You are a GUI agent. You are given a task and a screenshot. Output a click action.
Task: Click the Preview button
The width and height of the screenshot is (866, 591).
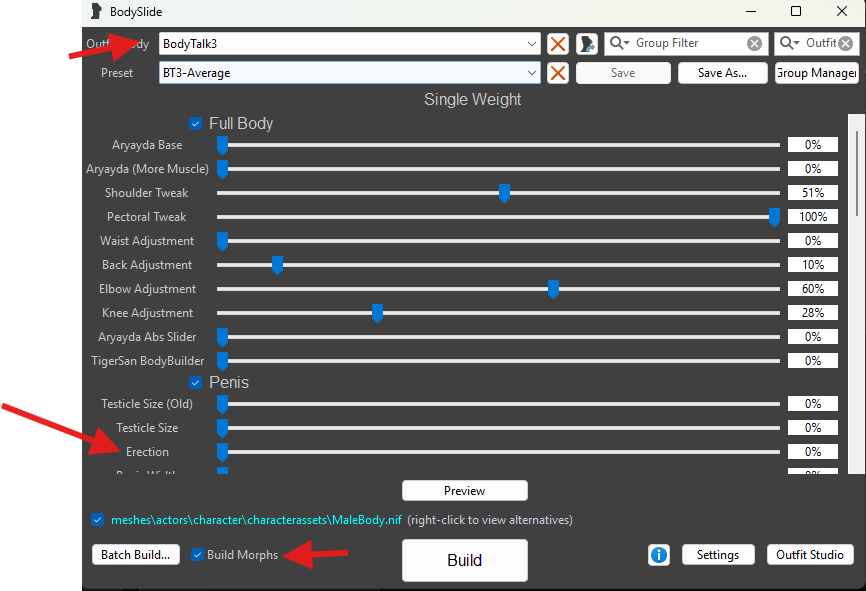click(464, 490)
